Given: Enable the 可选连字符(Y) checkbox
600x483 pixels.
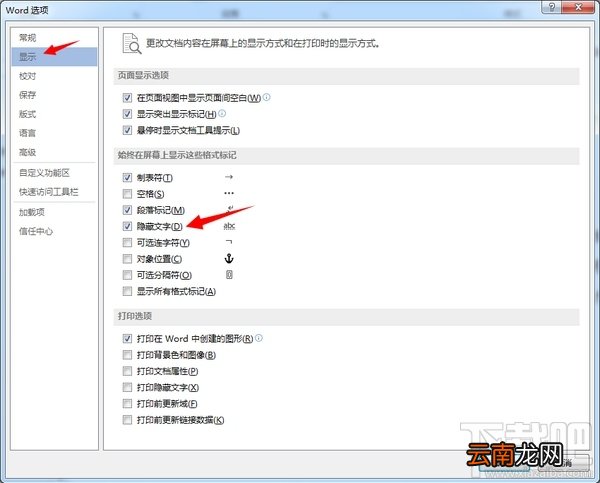Looking at the screenshot, I should 127,243.
